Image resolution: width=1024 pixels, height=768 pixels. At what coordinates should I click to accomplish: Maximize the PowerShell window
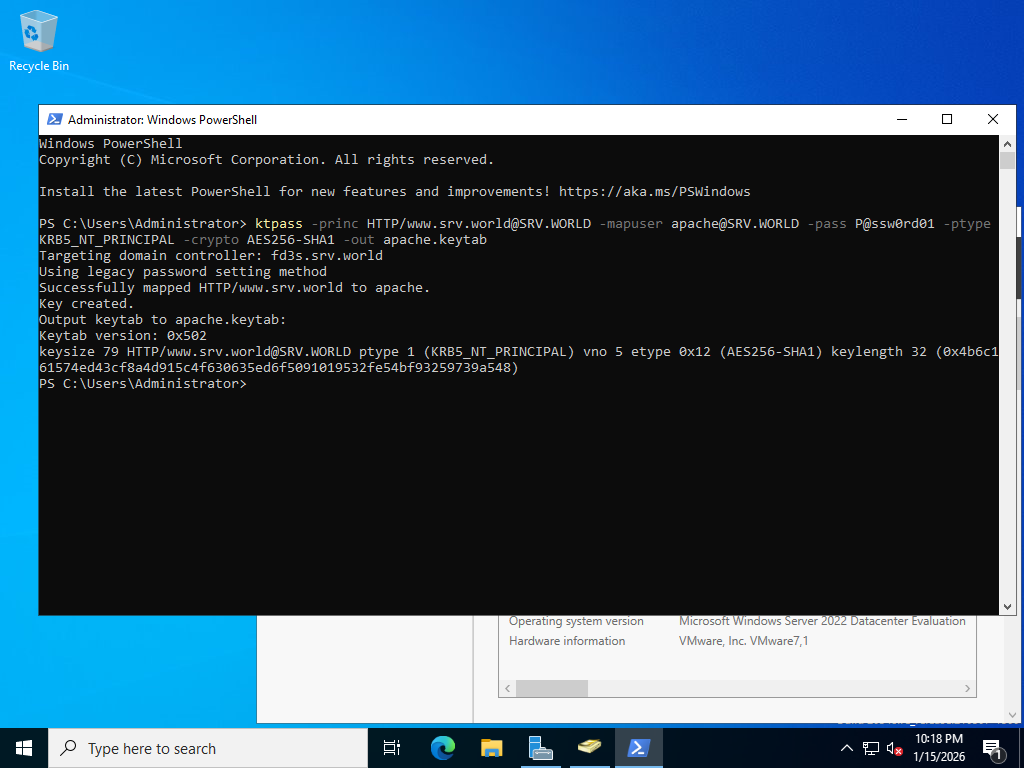pyautogui.click(x=947, y=119)
